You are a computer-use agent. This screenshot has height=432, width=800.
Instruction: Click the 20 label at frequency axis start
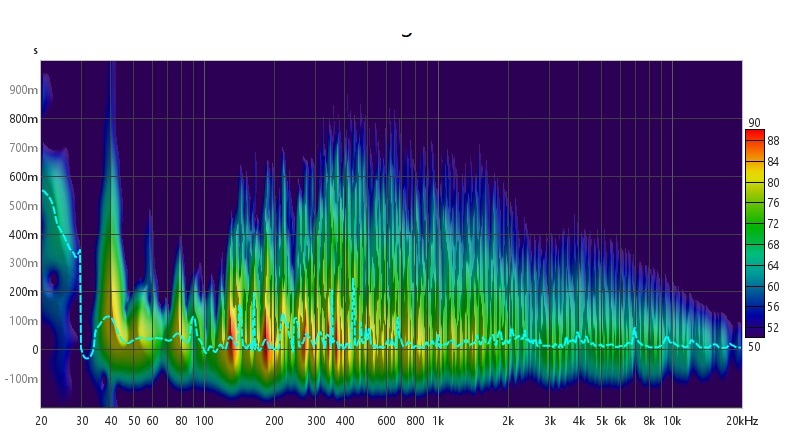[x=42, y=421]
